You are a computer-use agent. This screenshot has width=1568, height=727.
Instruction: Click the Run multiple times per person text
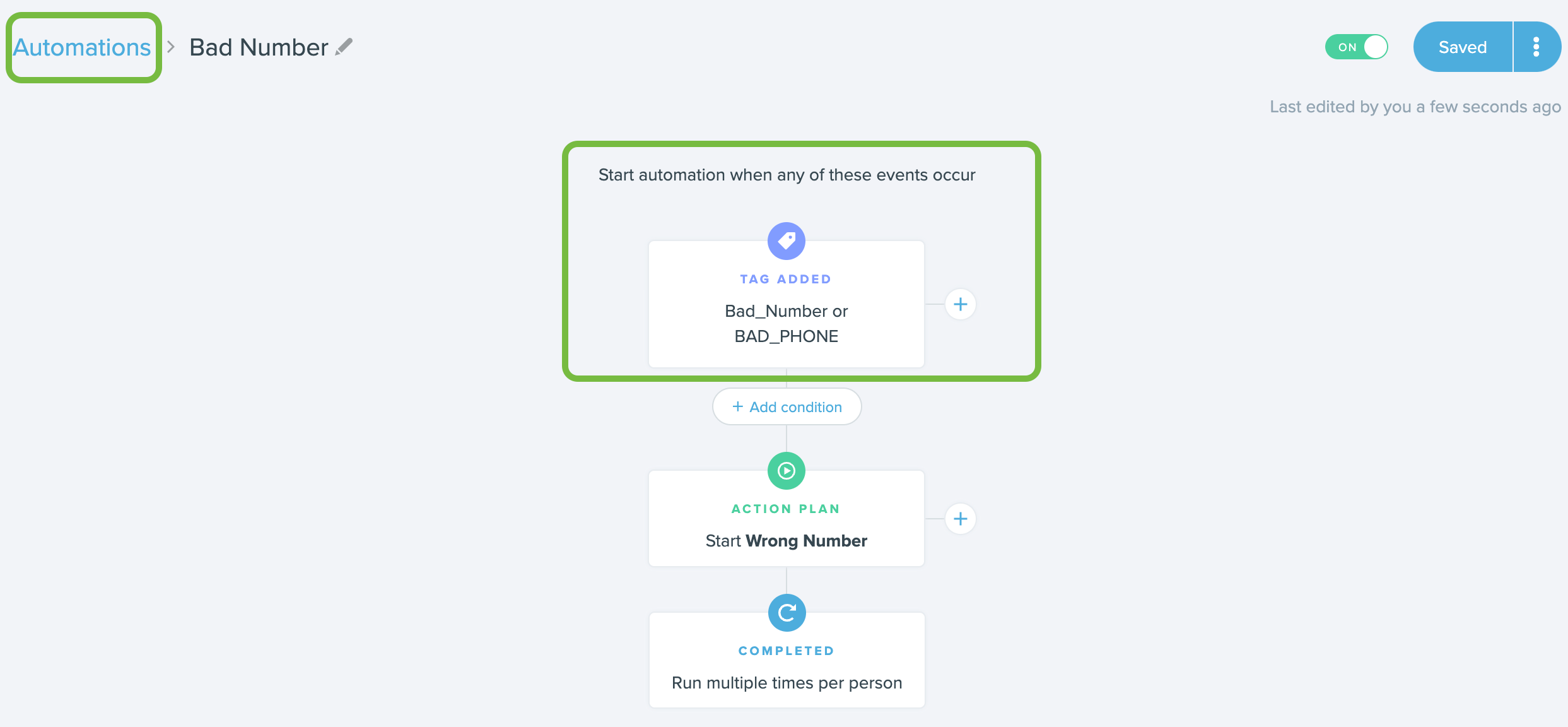click(787, 683)
